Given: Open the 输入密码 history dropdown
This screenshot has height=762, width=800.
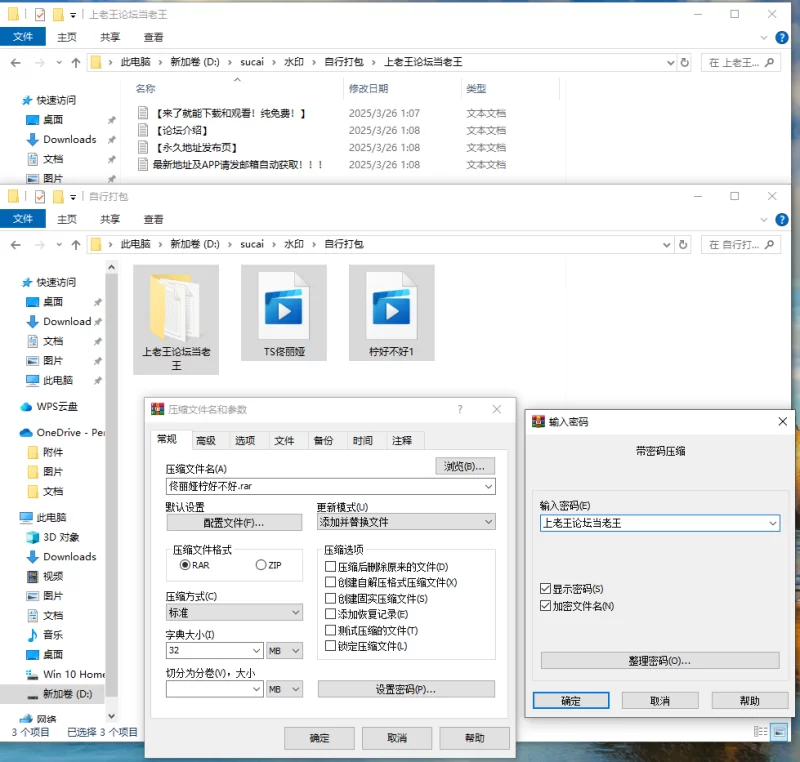Looking at the screenshot, I should point(773,523).
